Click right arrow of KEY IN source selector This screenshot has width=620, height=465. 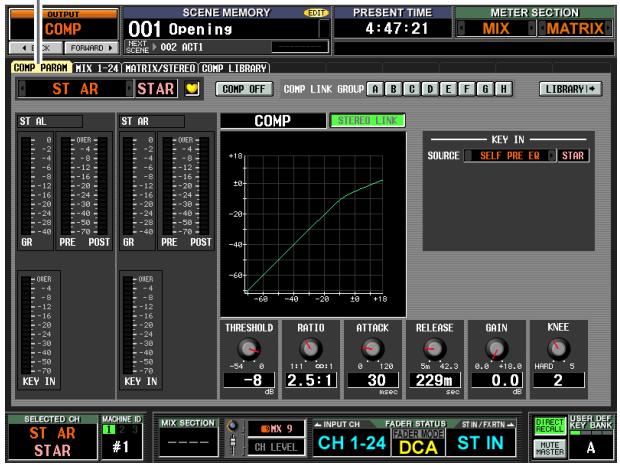pyautogui.click(x=552, y=155)
